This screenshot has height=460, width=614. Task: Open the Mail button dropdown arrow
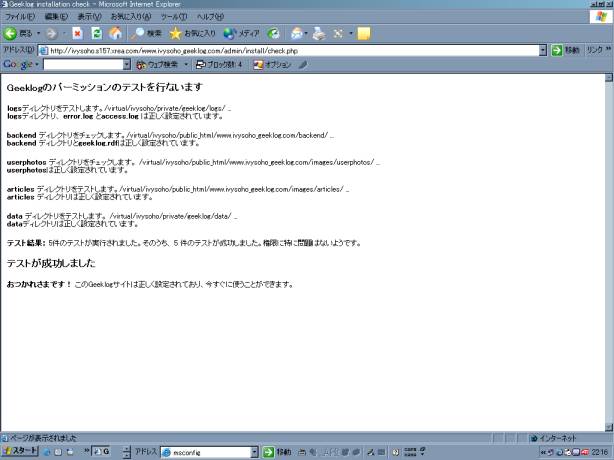(306, 34)
